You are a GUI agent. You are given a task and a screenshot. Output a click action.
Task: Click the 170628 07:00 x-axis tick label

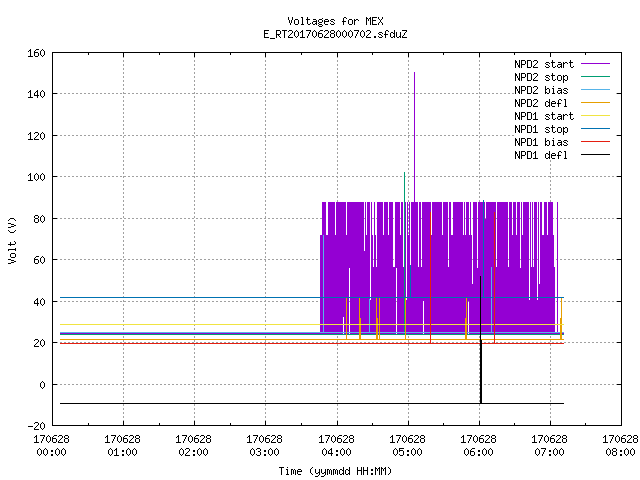(x=549, y=445)
